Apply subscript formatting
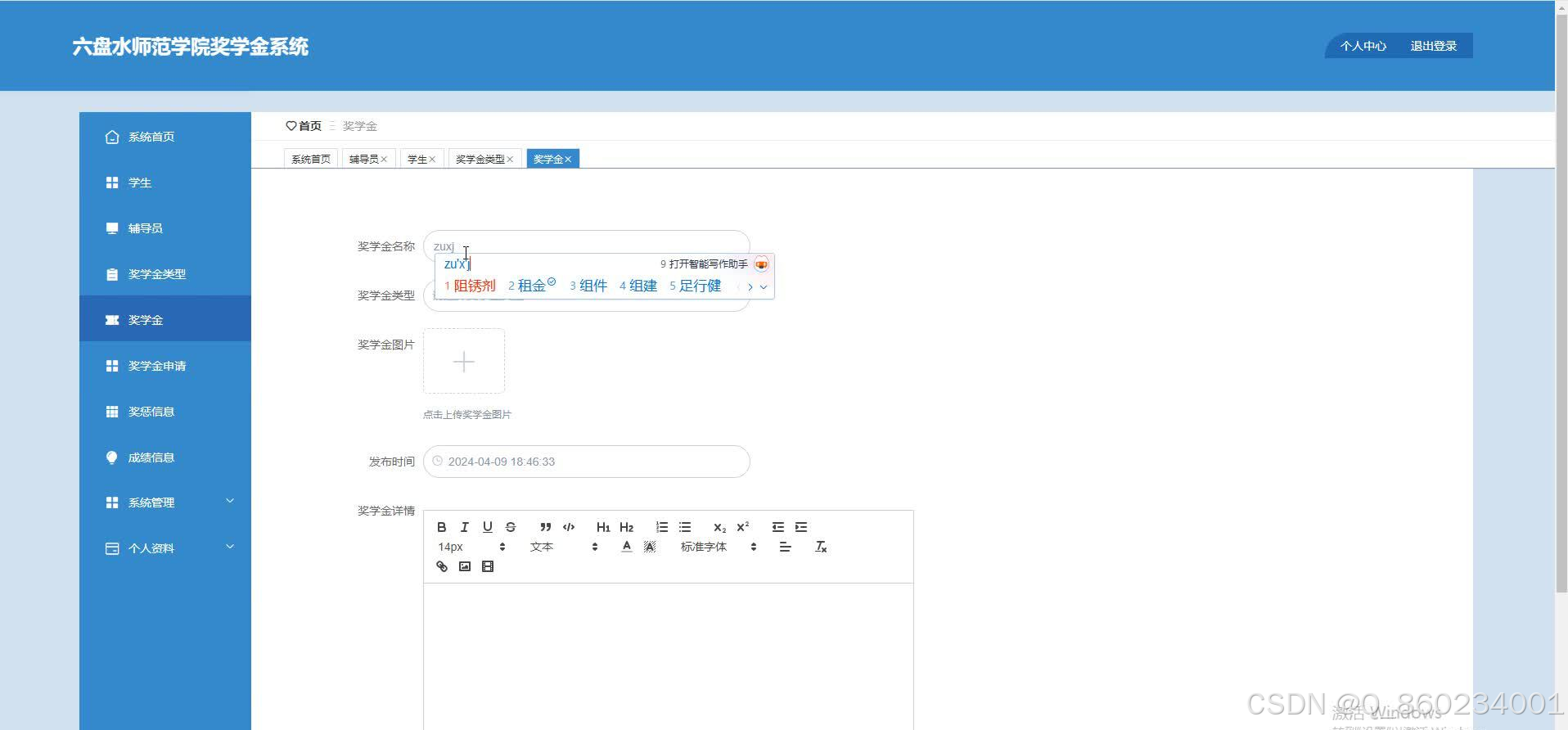 coord(719,527)
